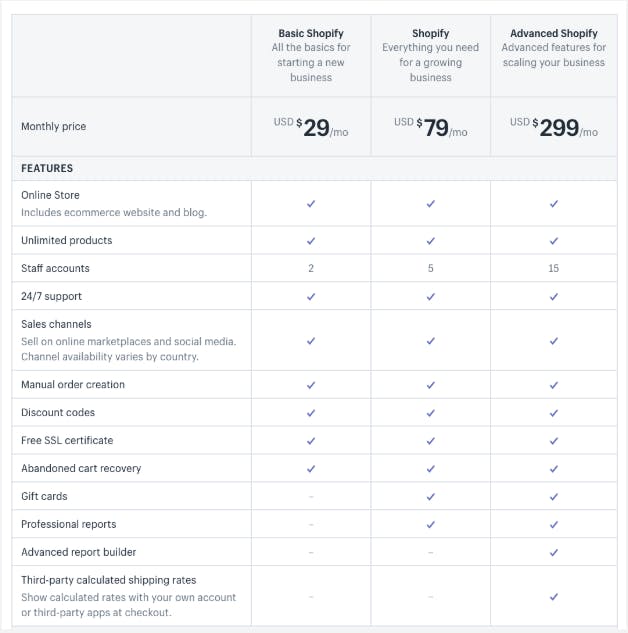Select the Advanced Shopify plan heading

[553, 33]
